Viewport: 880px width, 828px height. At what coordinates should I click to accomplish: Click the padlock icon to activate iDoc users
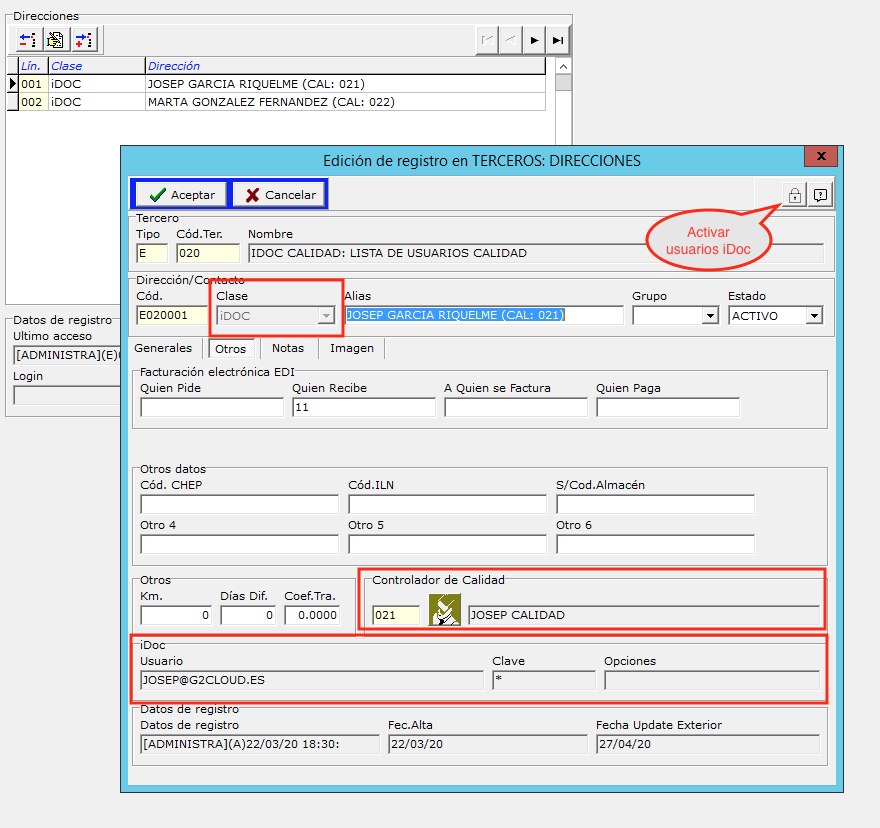[794, 195]
